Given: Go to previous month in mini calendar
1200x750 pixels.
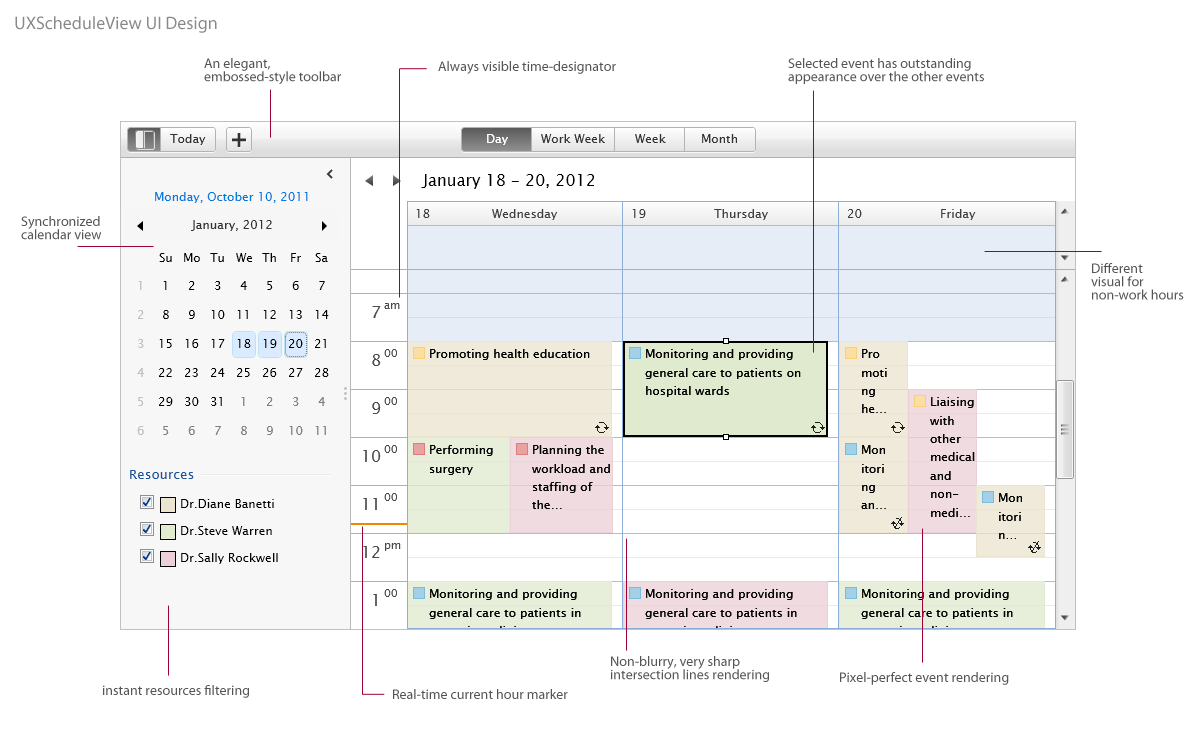Looking at the screenshot, I should (x=140, y=226).
